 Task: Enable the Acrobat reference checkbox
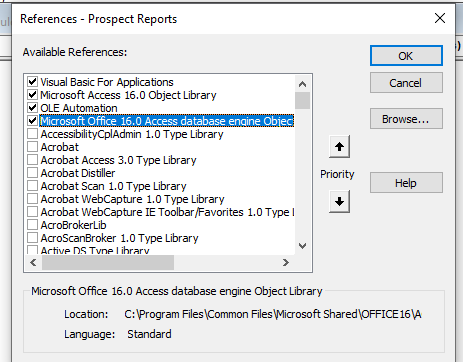(x=32, y=147)
